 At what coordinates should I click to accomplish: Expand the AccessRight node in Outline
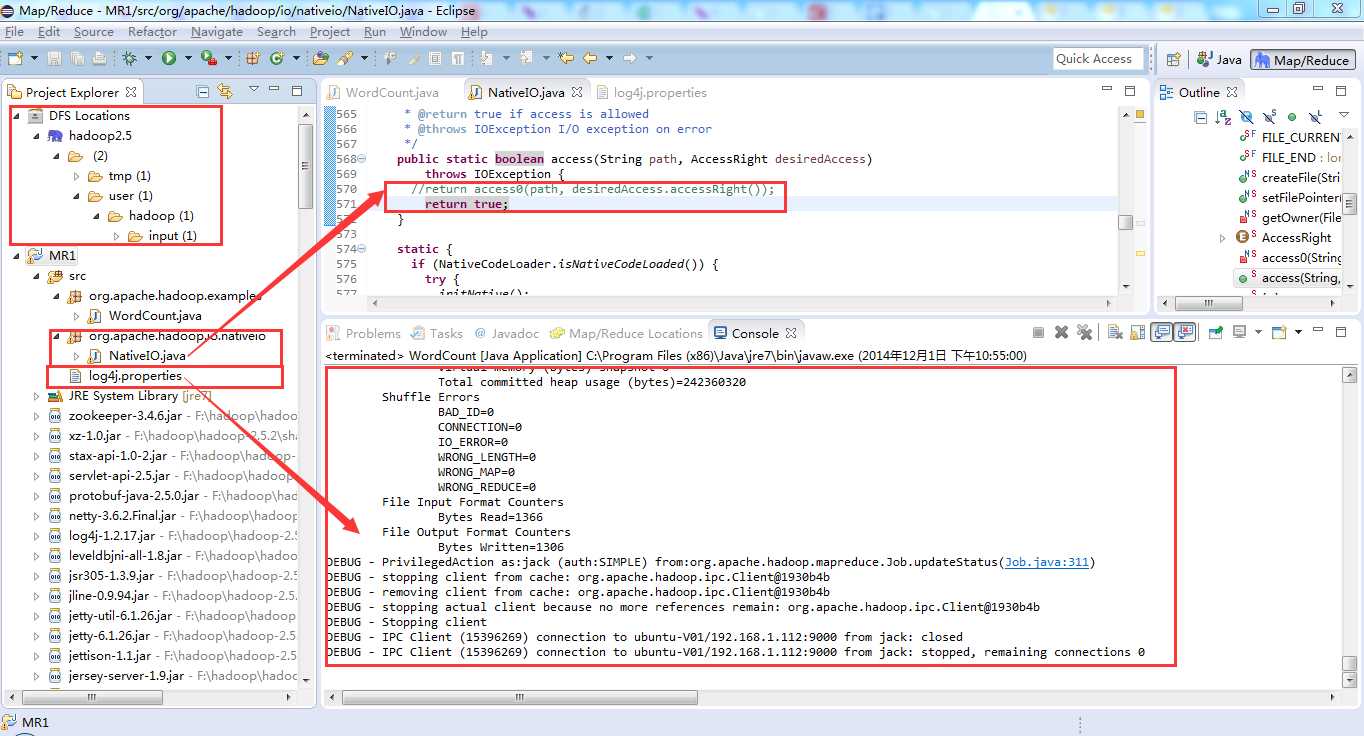pyautogui.click(x=1222, y=238)
